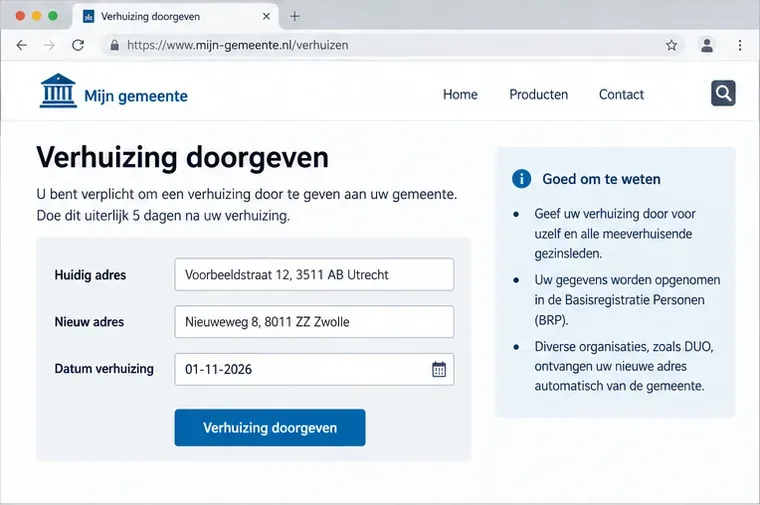Select the Verhuizing doorgeven browser tab
Viewport: 760px width, 505px height.
(x=175, y=16)
